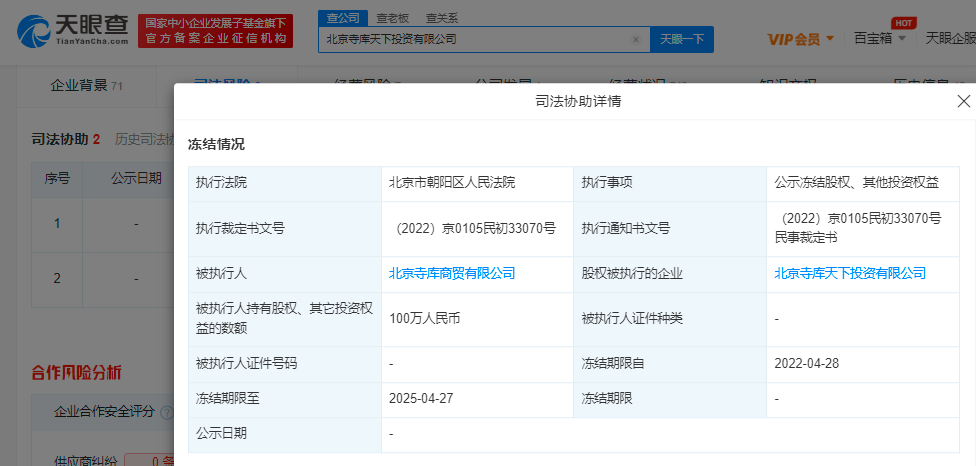Click the 北京市朝阳区人民法院 value

tap(452, 183)
